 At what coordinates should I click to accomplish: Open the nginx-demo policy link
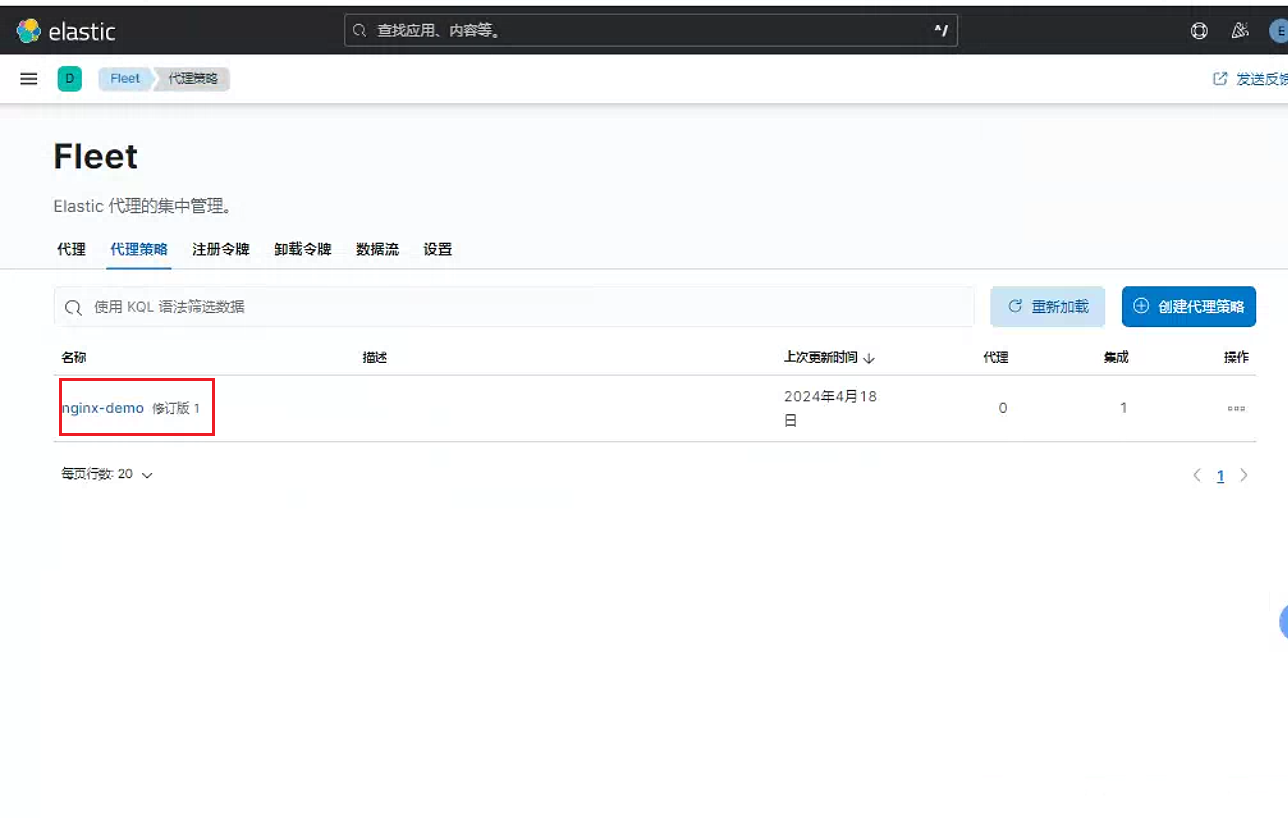tap(102, 408)
